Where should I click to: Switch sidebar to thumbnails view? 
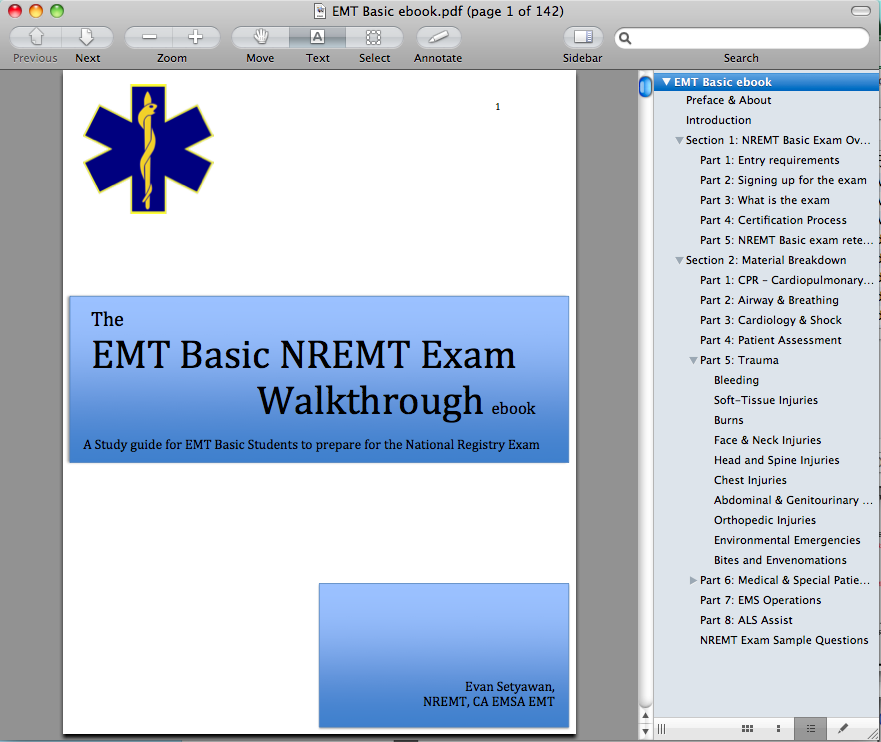click(x=778, y=729)
